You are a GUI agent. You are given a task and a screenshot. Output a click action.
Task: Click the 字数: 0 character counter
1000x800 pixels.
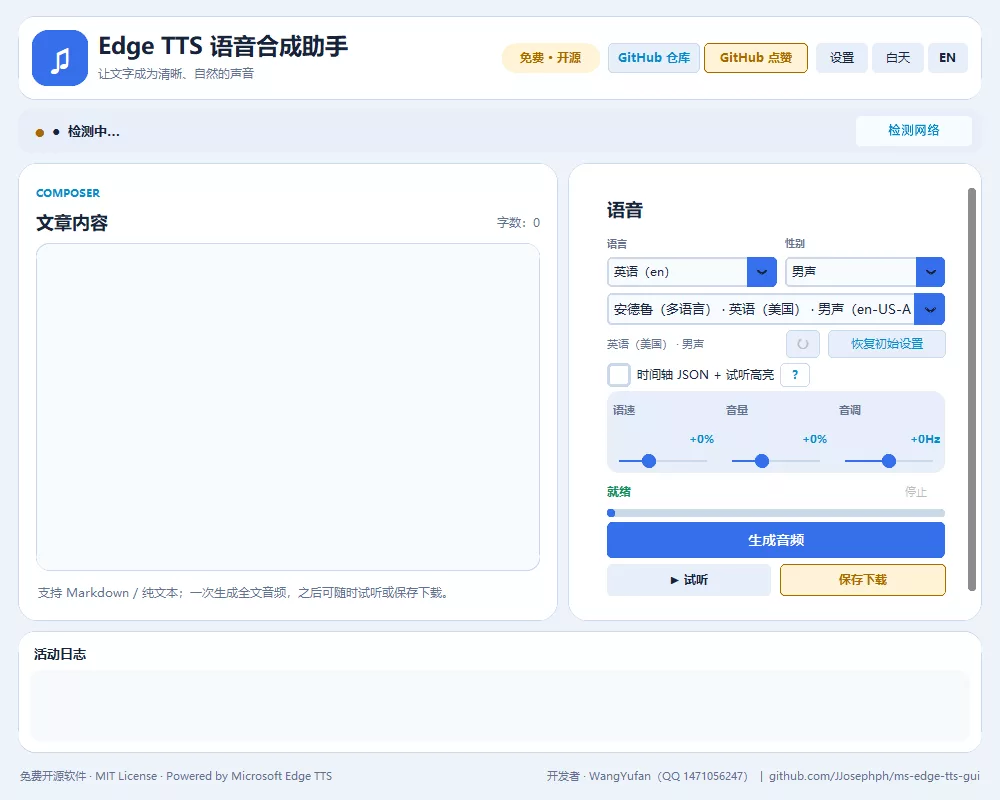(518, 223)
